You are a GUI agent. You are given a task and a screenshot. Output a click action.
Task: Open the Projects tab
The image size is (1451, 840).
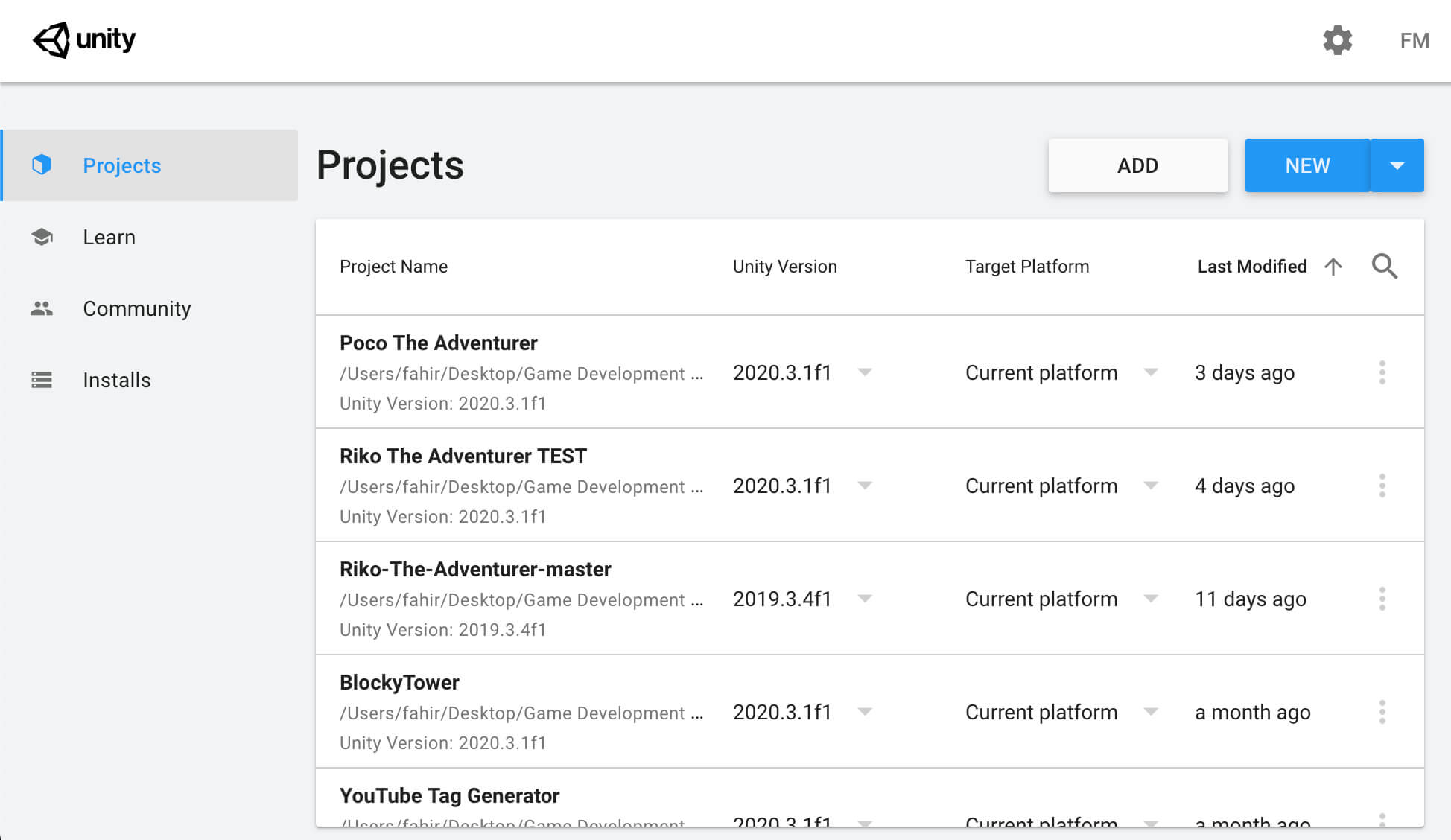coord(150,165)
